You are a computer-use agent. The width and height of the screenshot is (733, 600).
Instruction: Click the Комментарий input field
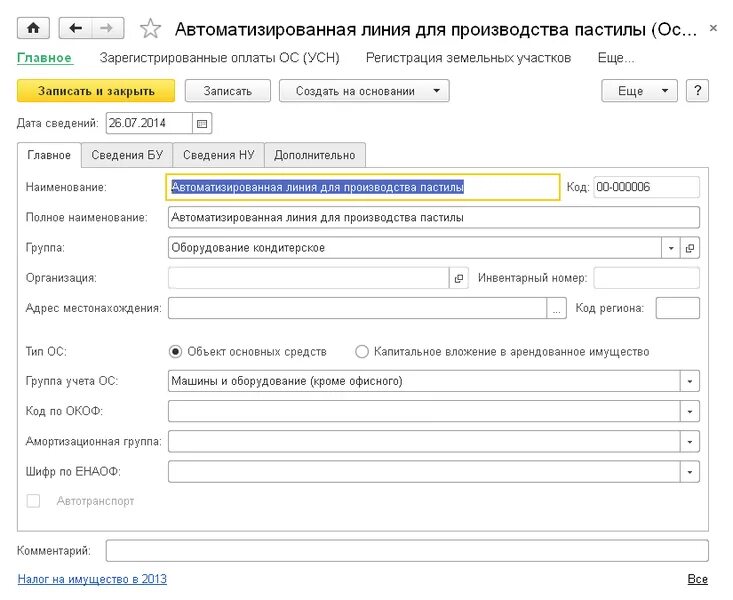(407, 551)
